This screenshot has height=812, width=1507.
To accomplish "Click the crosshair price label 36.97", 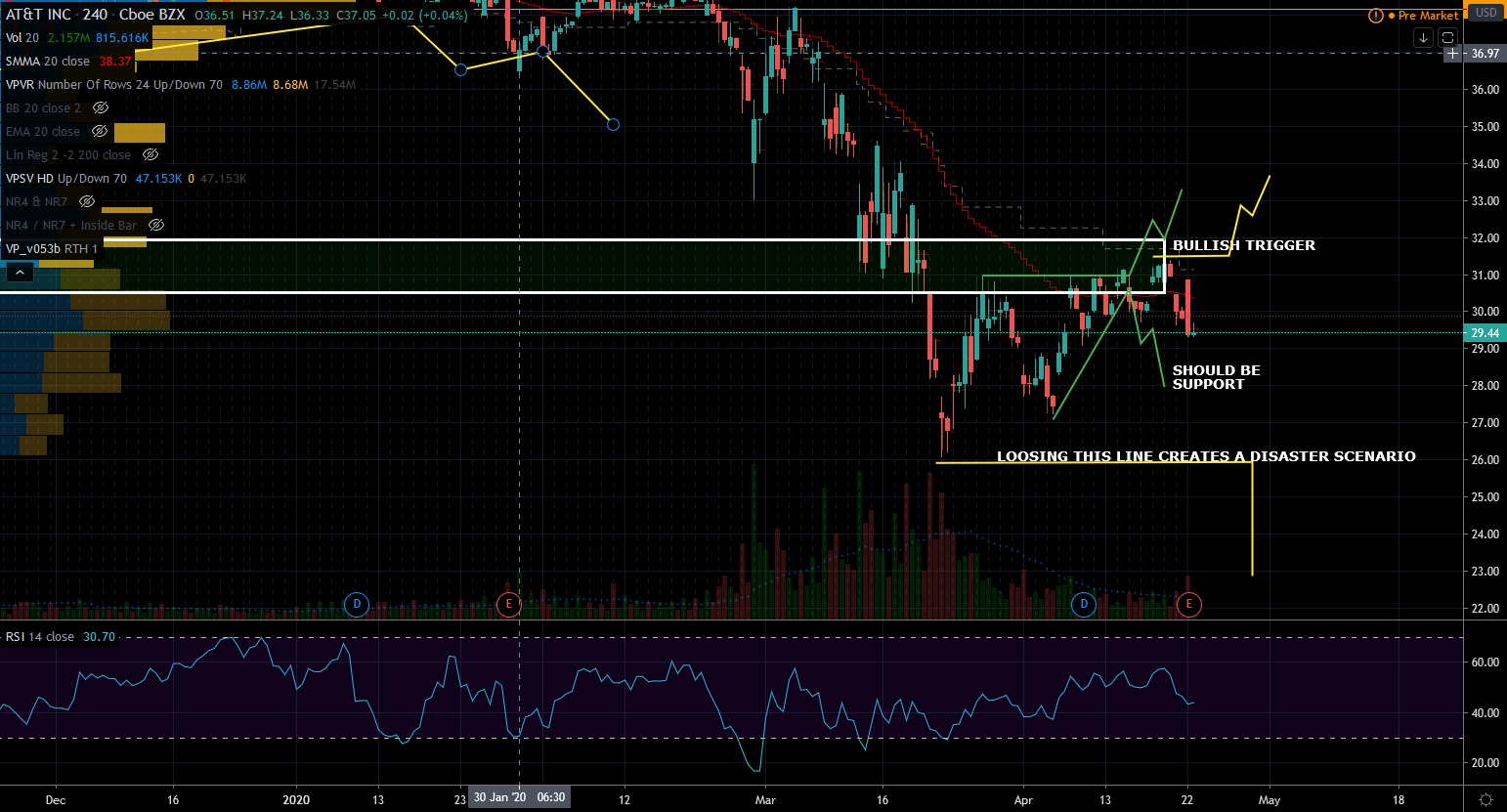I will point(1485,54).
